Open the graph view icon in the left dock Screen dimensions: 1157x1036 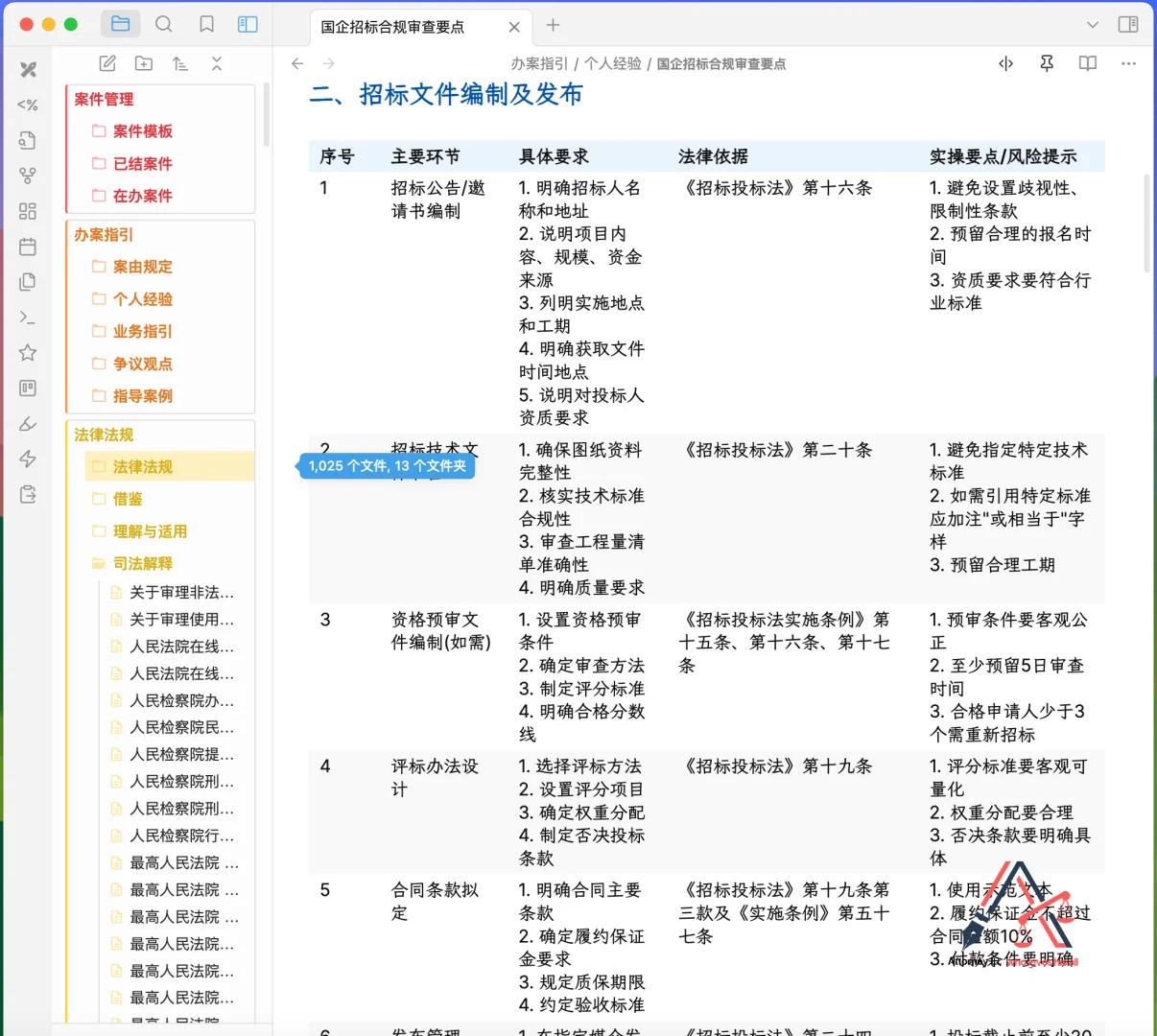27,175
